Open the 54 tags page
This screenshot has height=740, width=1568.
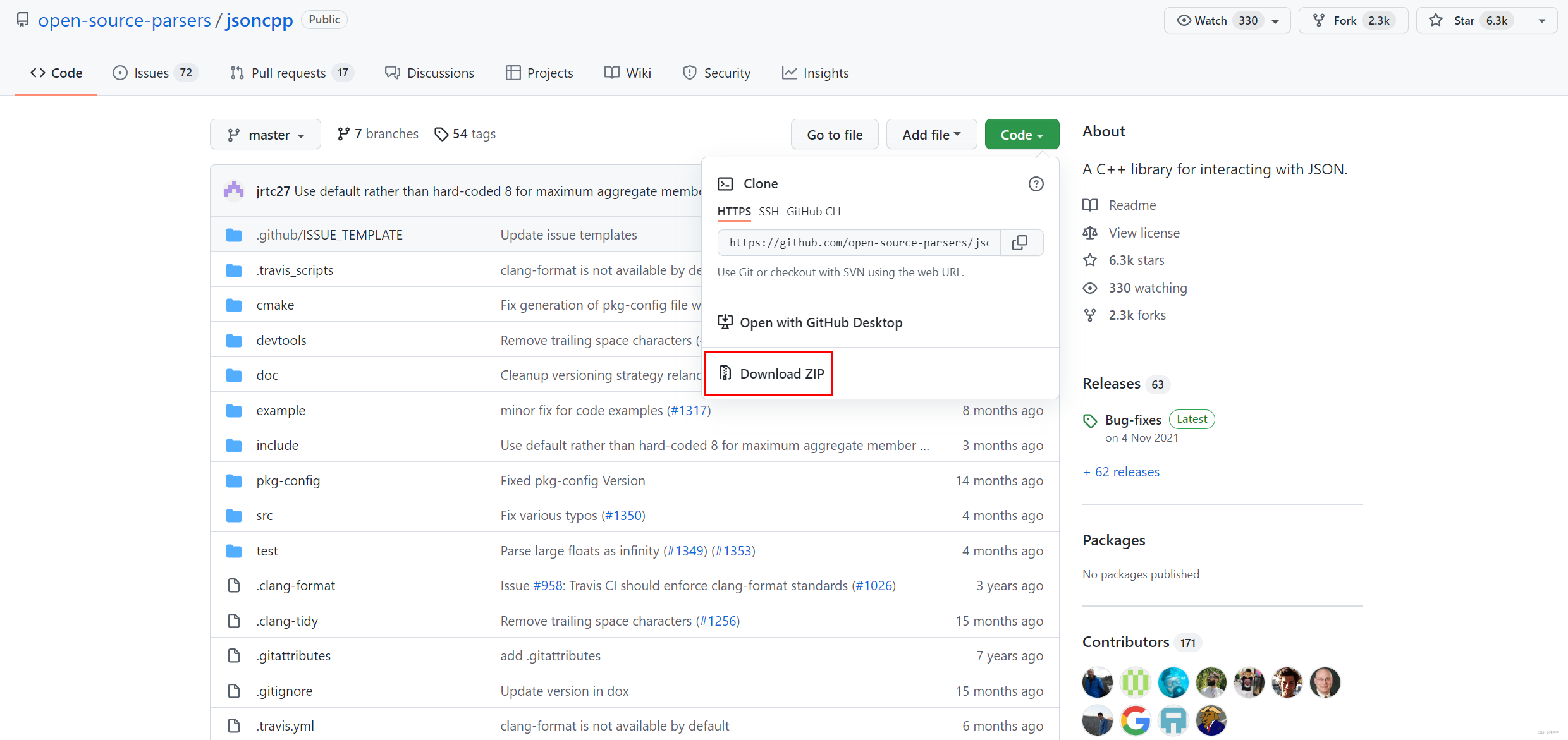pyautogui.click(x=465, y=134)
